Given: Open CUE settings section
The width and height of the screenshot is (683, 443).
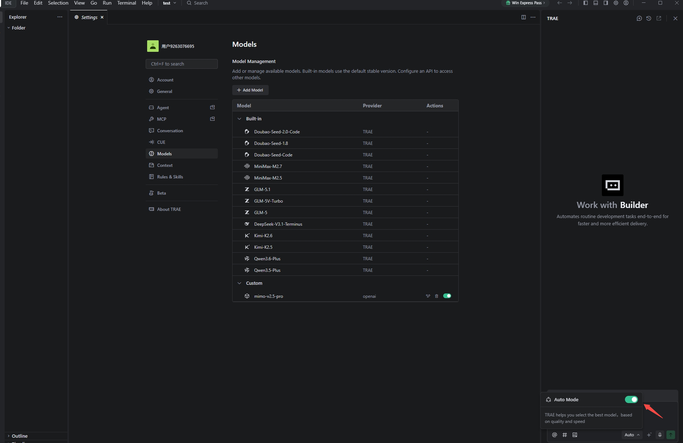Looking at the screenshot, I should (x=182, y=142).
